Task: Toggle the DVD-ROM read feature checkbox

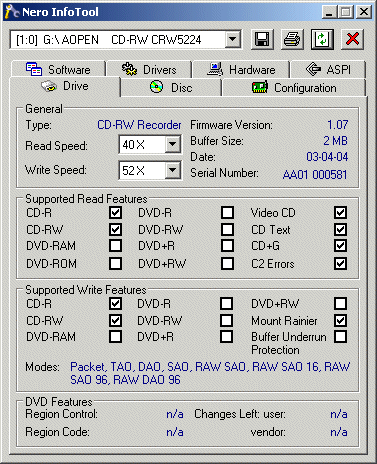Action: pos(115,263)
